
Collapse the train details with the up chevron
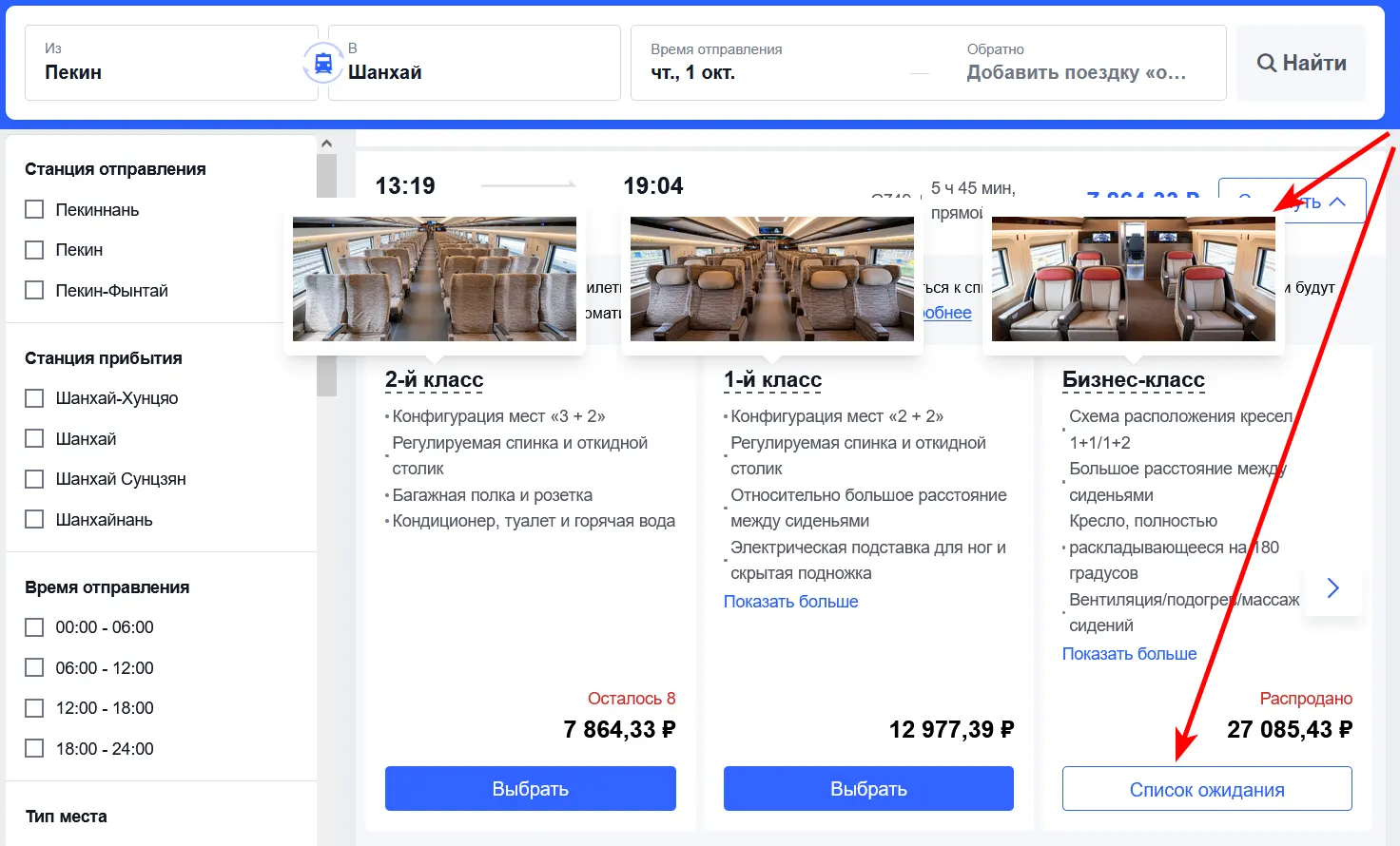coord(1337,202)
